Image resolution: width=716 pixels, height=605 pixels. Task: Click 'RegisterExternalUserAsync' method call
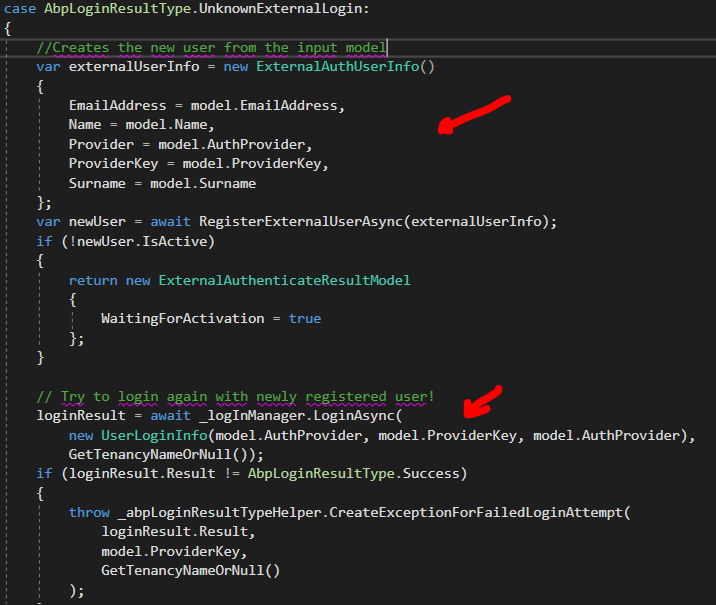[x=301, y=221]
